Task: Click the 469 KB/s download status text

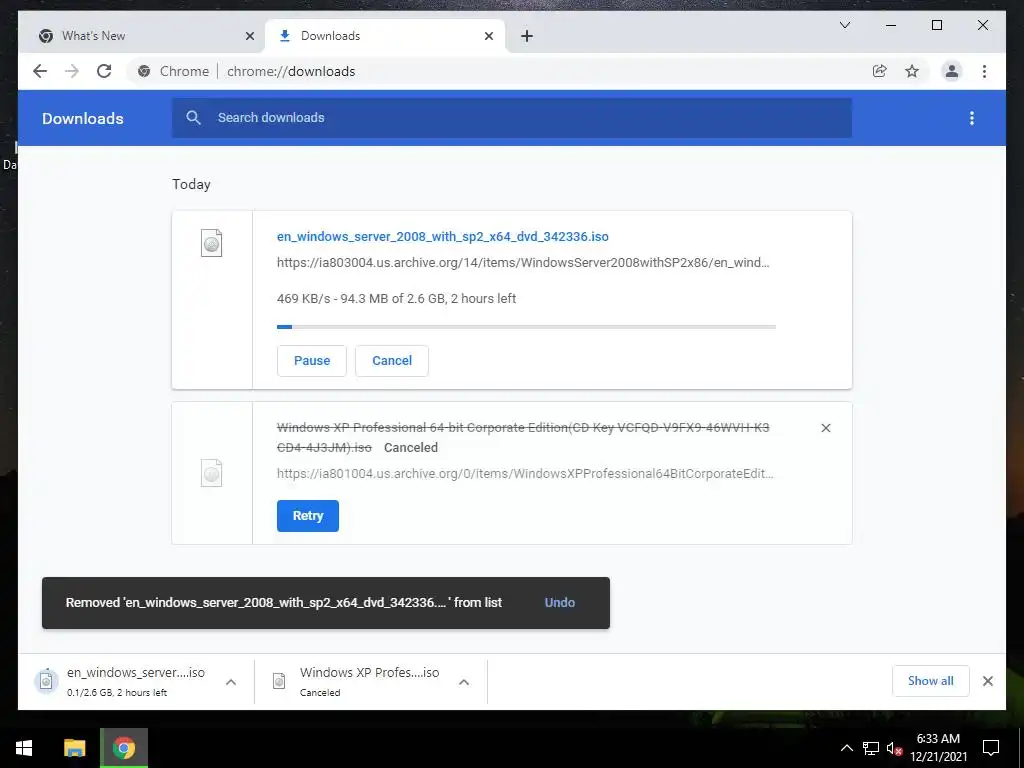Action: (396, 298)
